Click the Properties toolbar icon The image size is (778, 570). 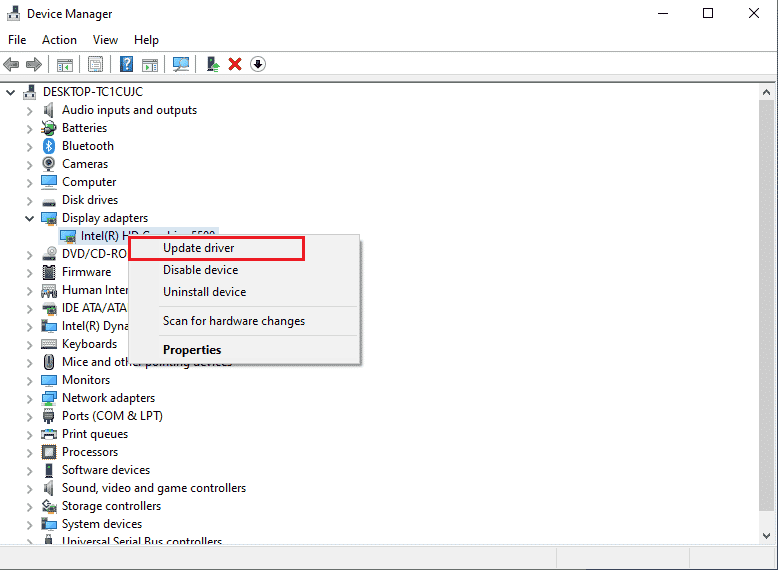tap(95, 64)
